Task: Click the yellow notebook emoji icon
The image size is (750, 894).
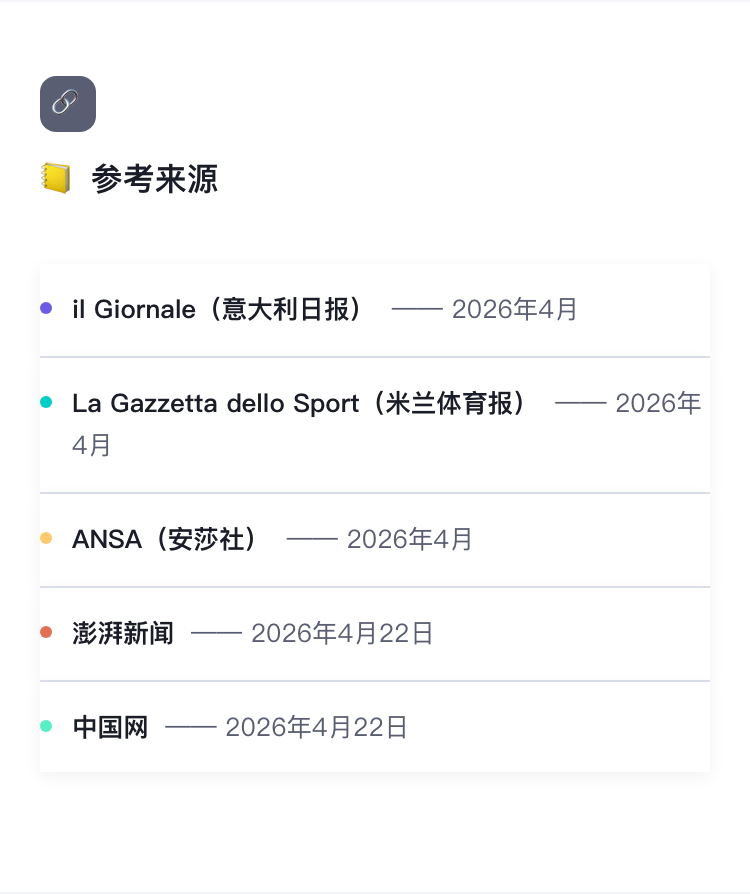Action: tap(56, 180)
